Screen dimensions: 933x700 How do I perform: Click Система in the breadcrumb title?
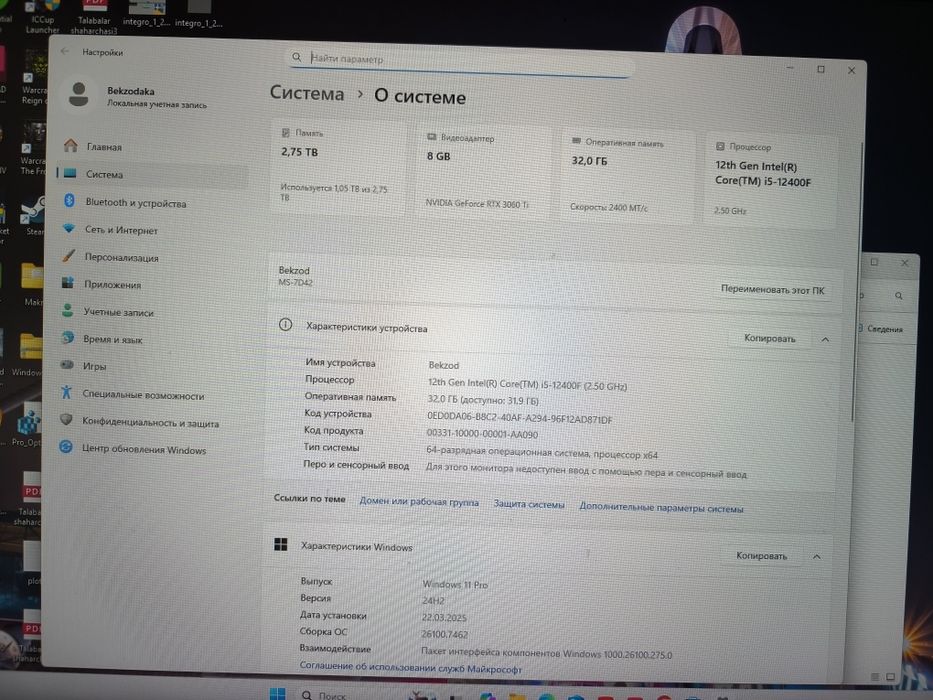(307, 93)
